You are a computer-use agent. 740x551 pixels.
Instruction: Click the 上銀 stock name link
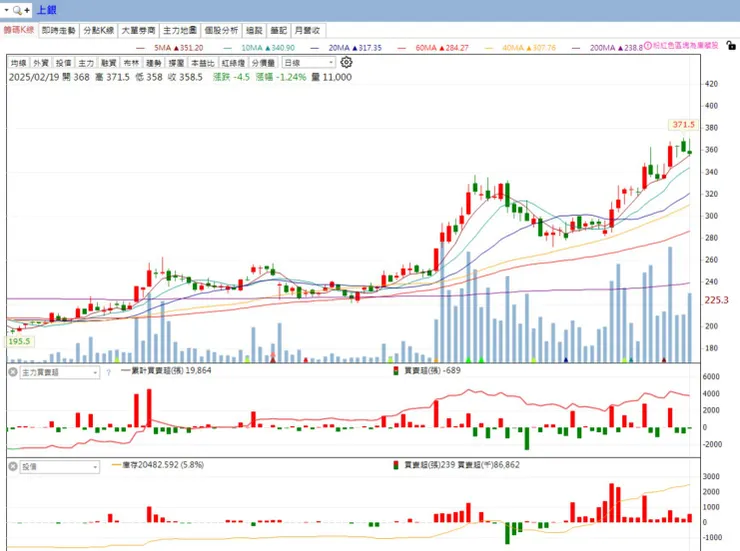tap(46, 10)
